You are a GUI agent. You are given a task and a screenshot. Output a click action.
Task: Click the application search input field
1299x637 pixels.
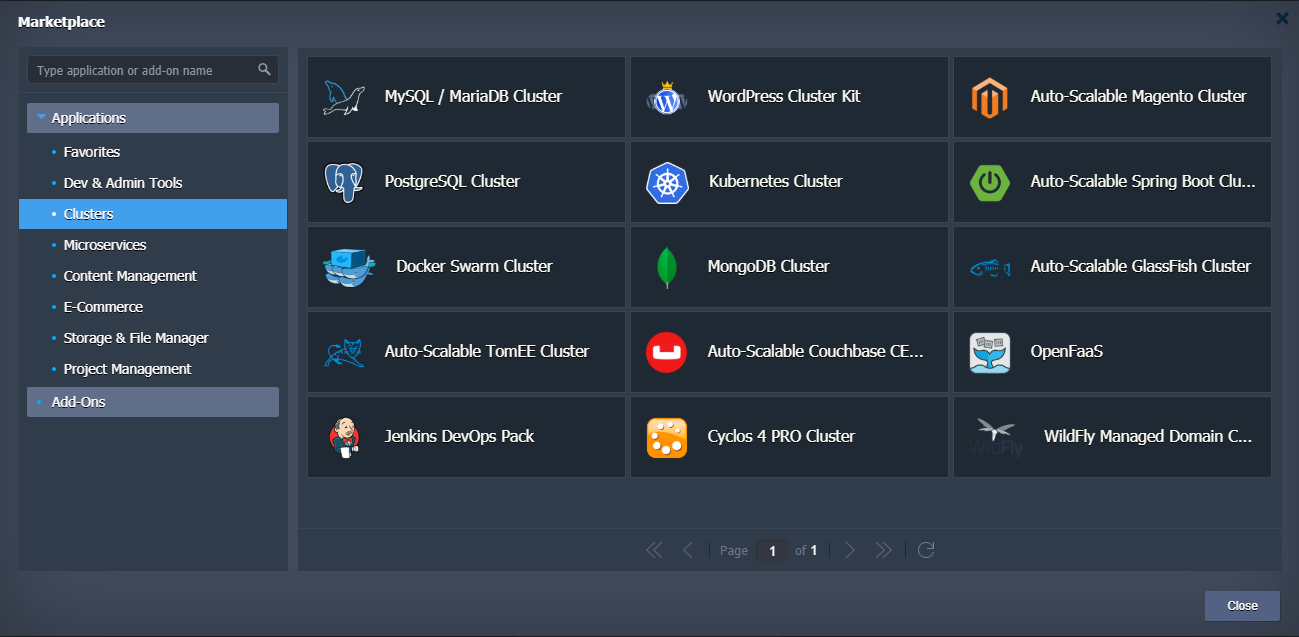point(142,70)
